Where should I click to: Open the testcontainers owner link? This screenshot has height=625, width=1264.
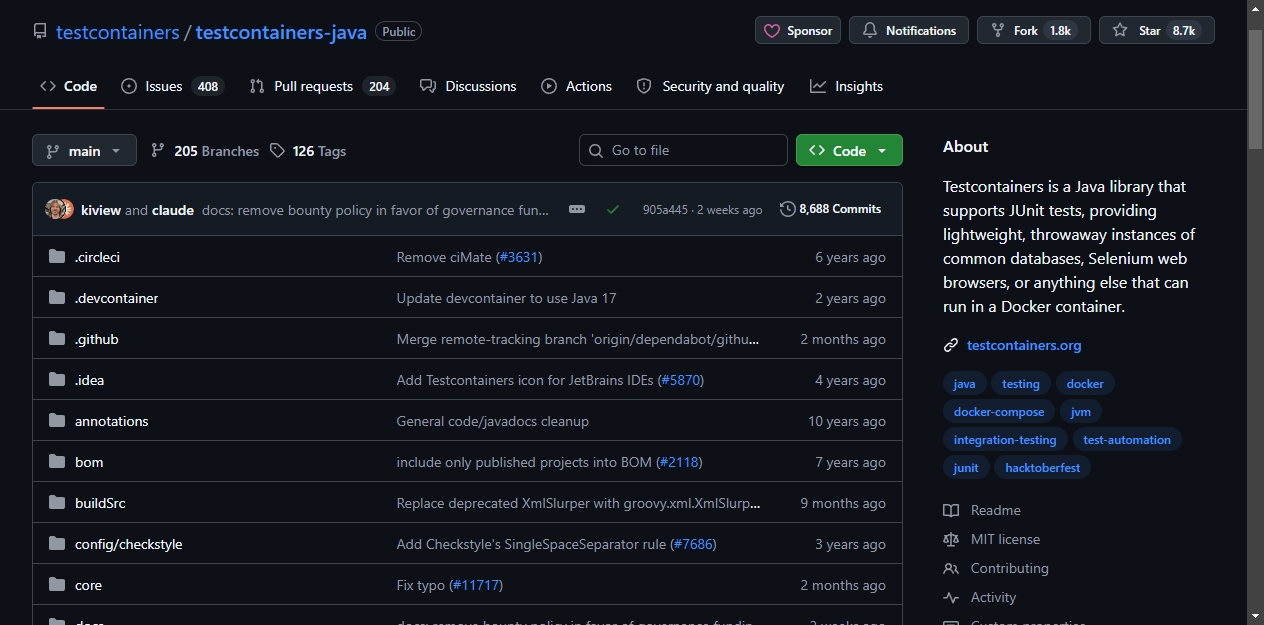[117, 32]
